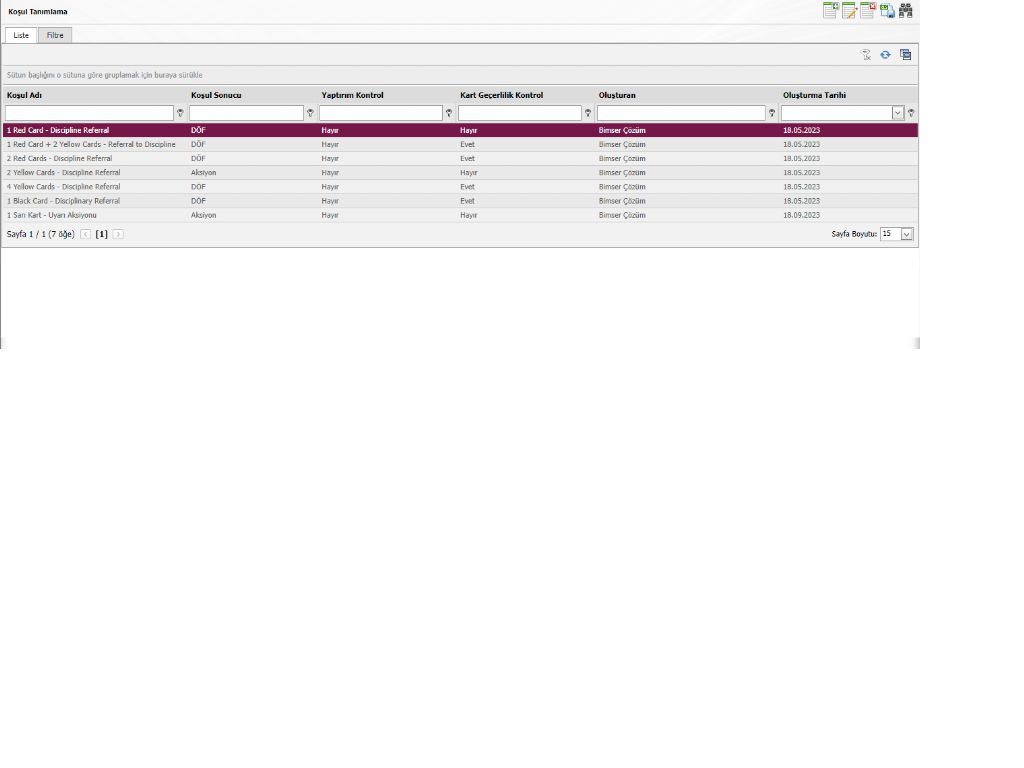1024x768 pixels.
Task: Expand the Oluşturma Tarihi date dropdown
Action: pos(898,113)
